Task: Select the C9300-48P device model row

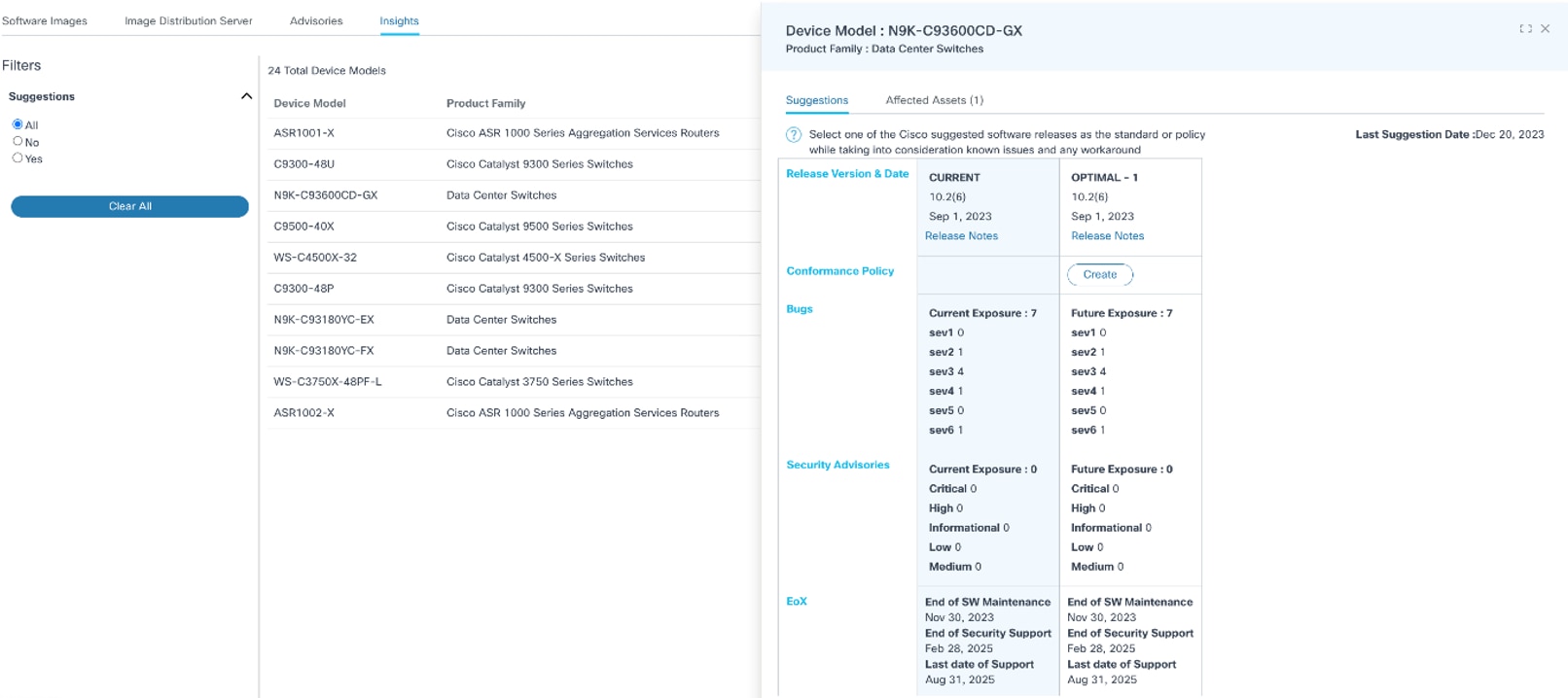Action: click(x=514, y=289)
